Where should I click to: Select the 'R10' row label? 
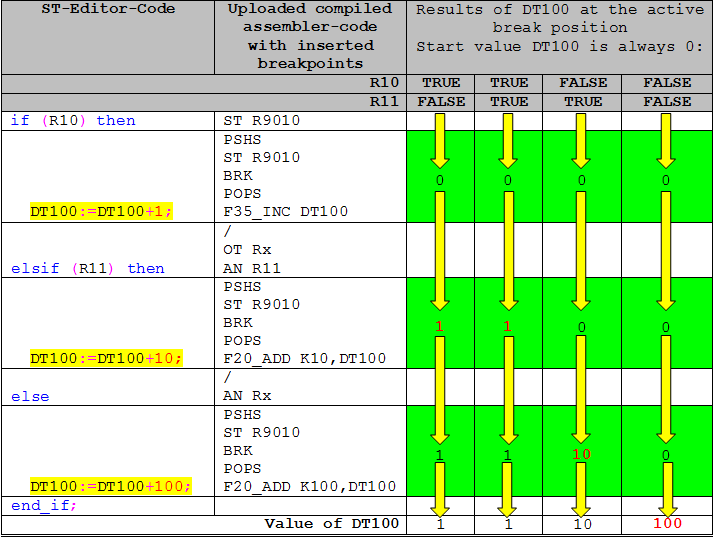pyautogui.click(x=384, y=83)
